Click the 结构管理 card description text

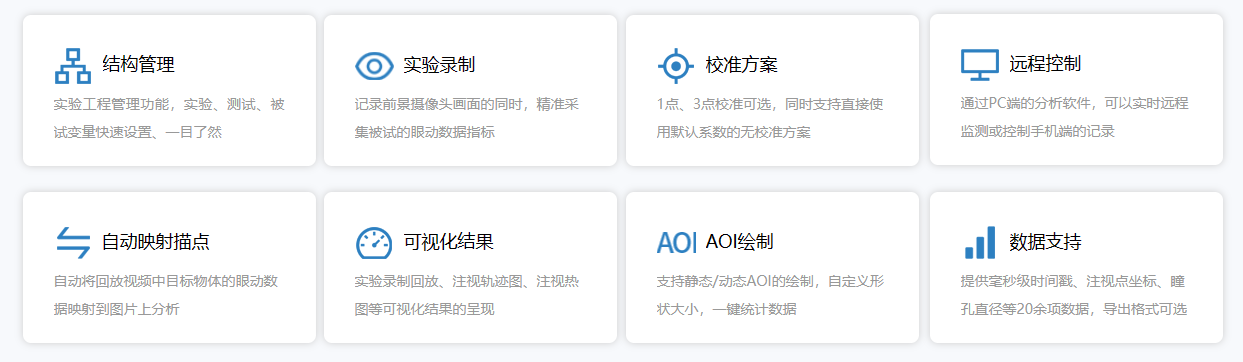169,117
